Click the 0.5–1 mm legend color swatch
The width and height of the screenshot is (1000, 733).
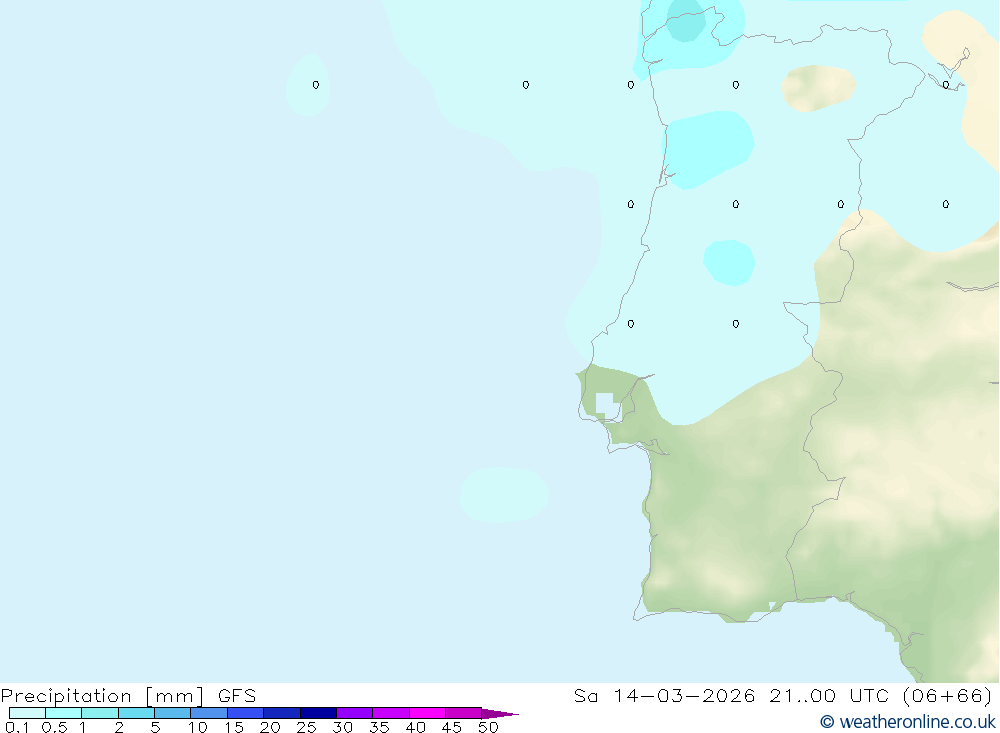click(64, 713)
